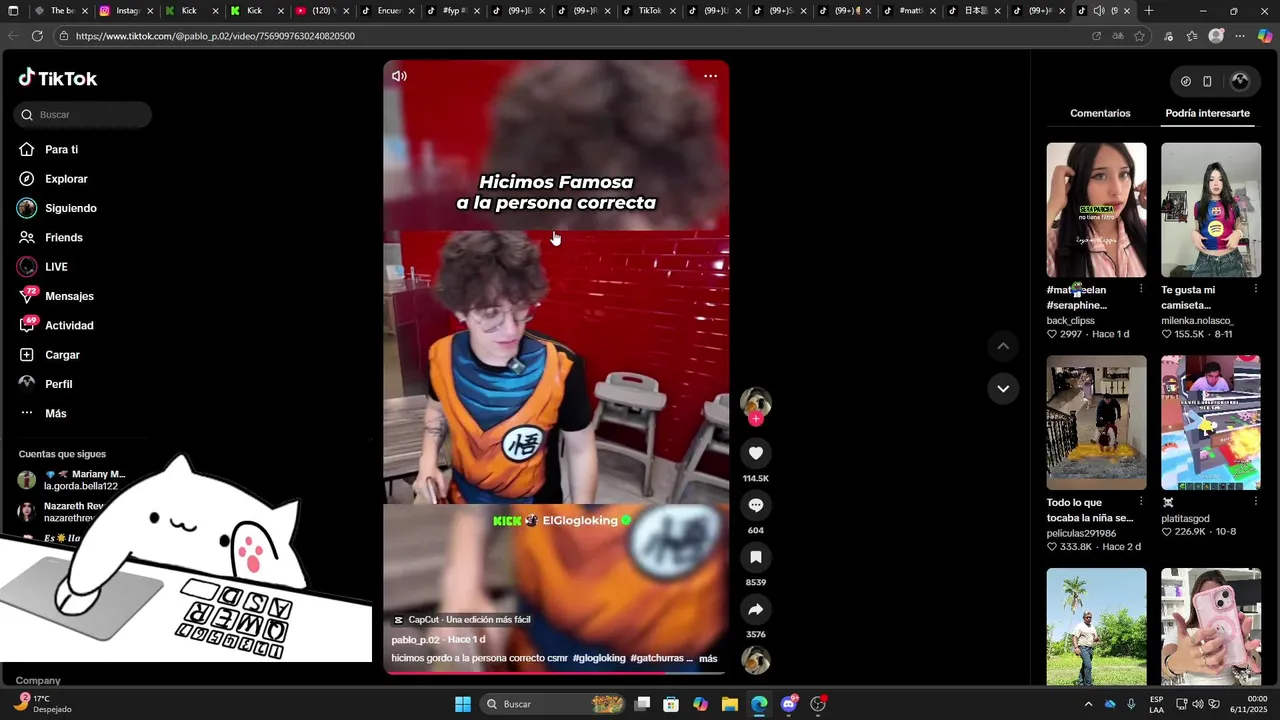Switch to the Instagram browser tab

(x=128, y=11)
